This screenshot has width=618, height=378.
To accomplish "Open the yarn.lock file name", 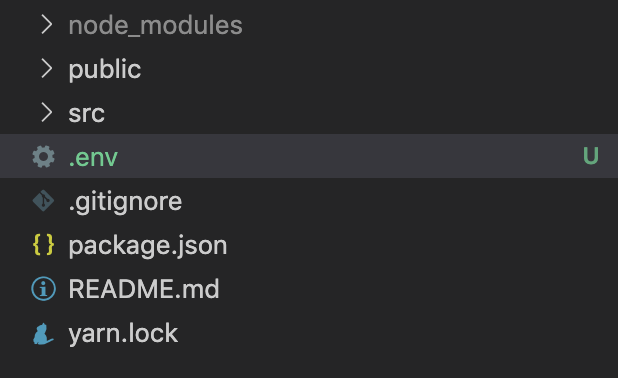I will pyautogui.click(x=123, y=334).
